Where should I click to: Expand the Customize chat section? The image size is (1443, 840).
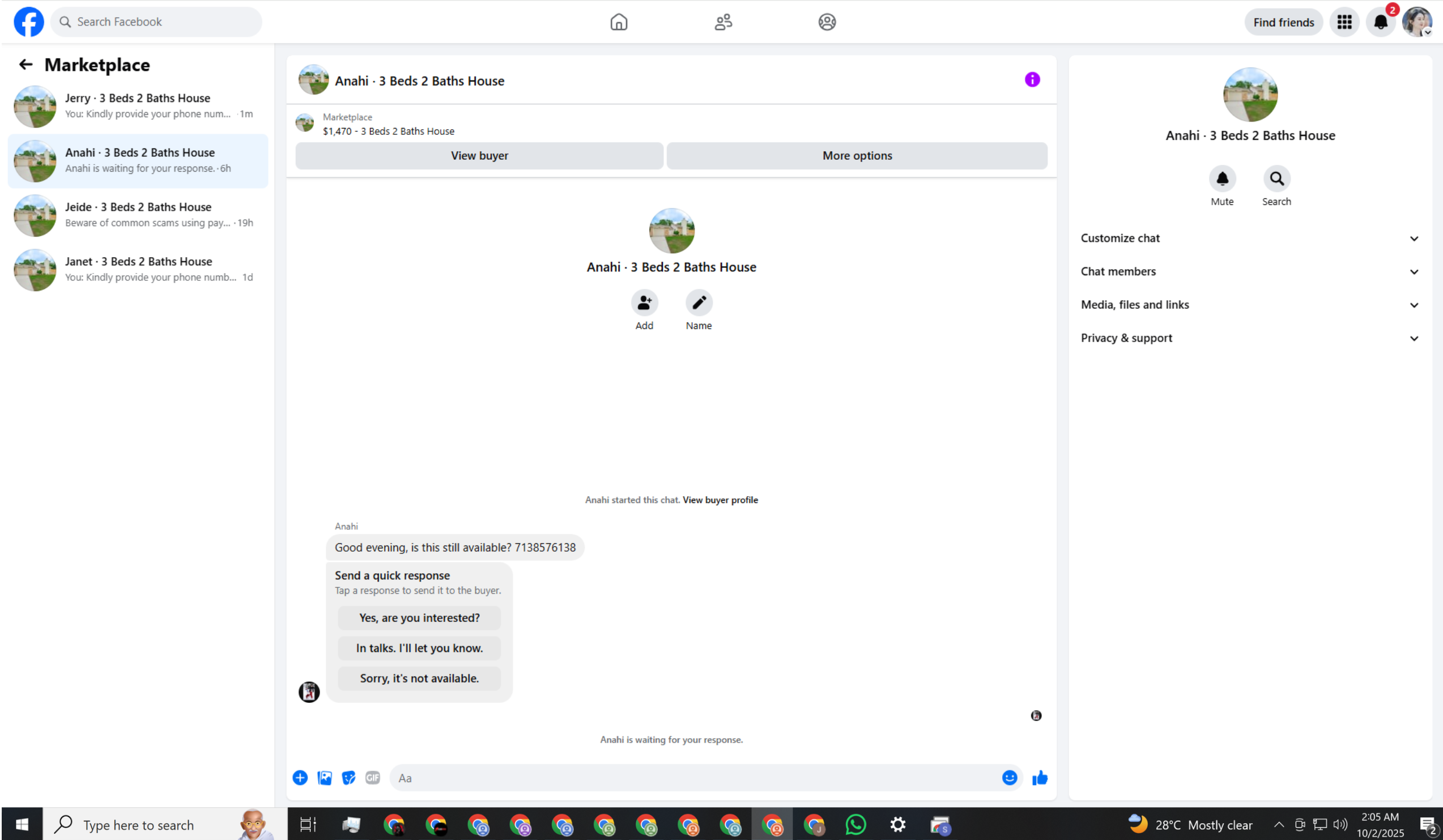coord(1249,238)
